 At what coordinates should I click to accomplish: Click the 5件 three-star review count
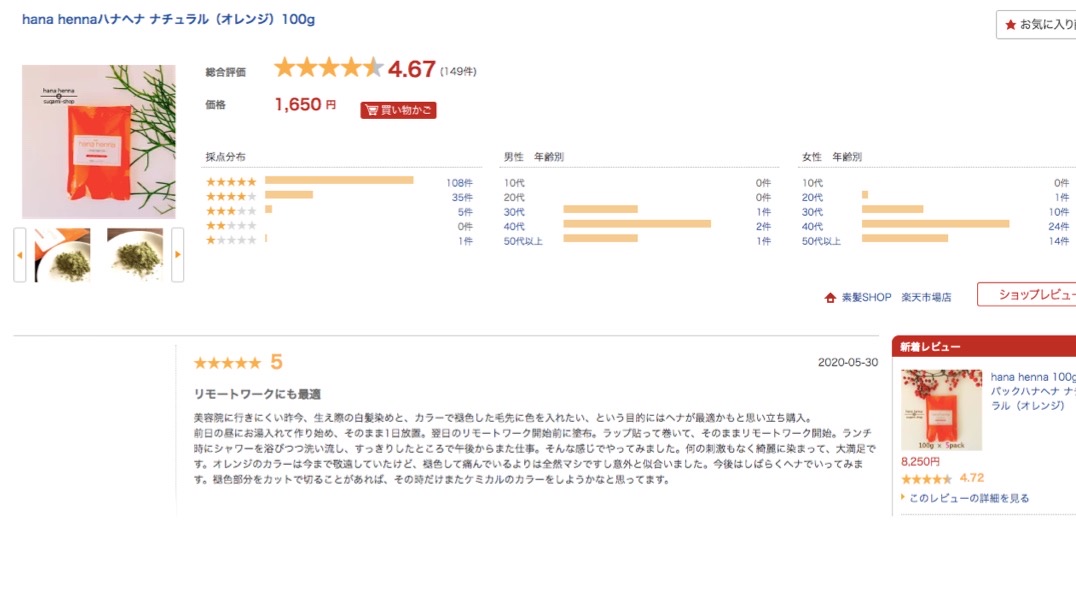pyautogui.click(x=465, y=212)
